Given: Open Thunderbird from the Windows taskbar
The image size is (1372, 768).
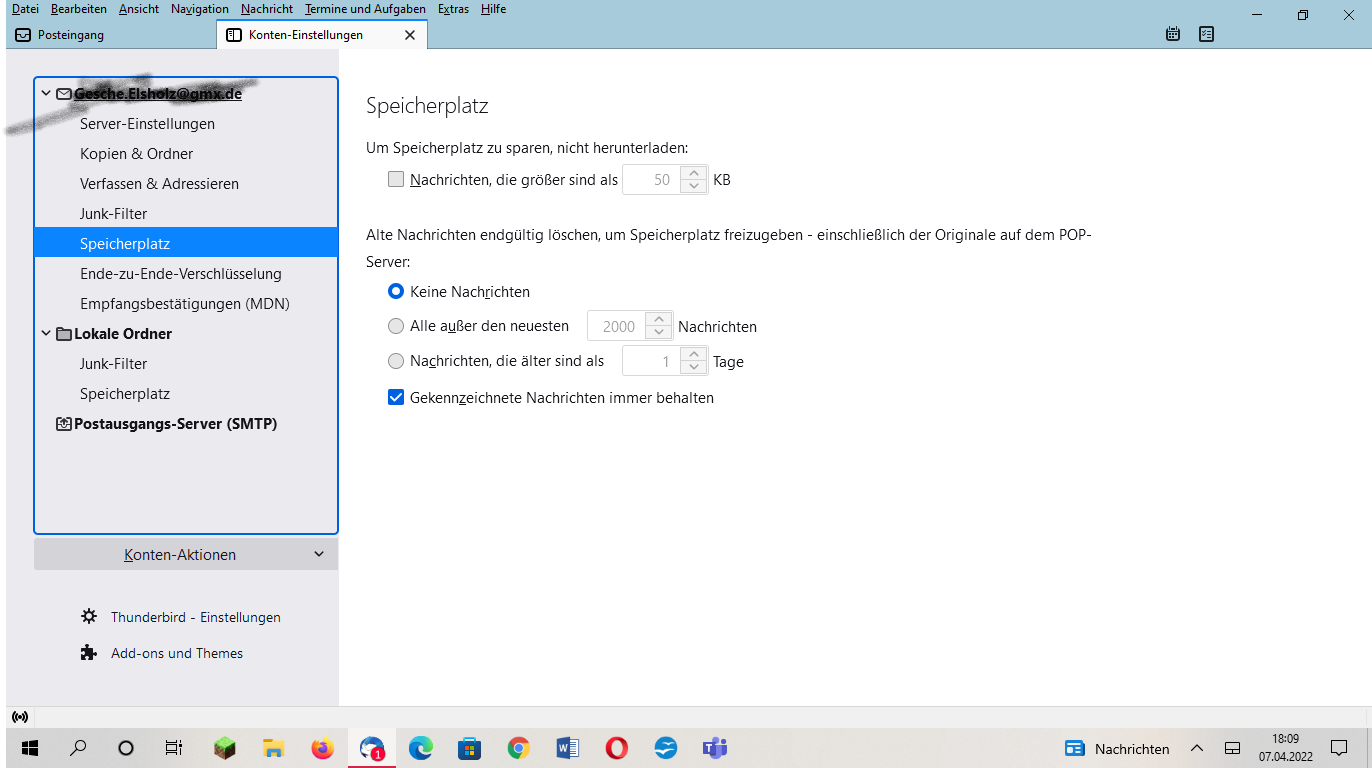Looking at the screenshot, I should [371, 748].
